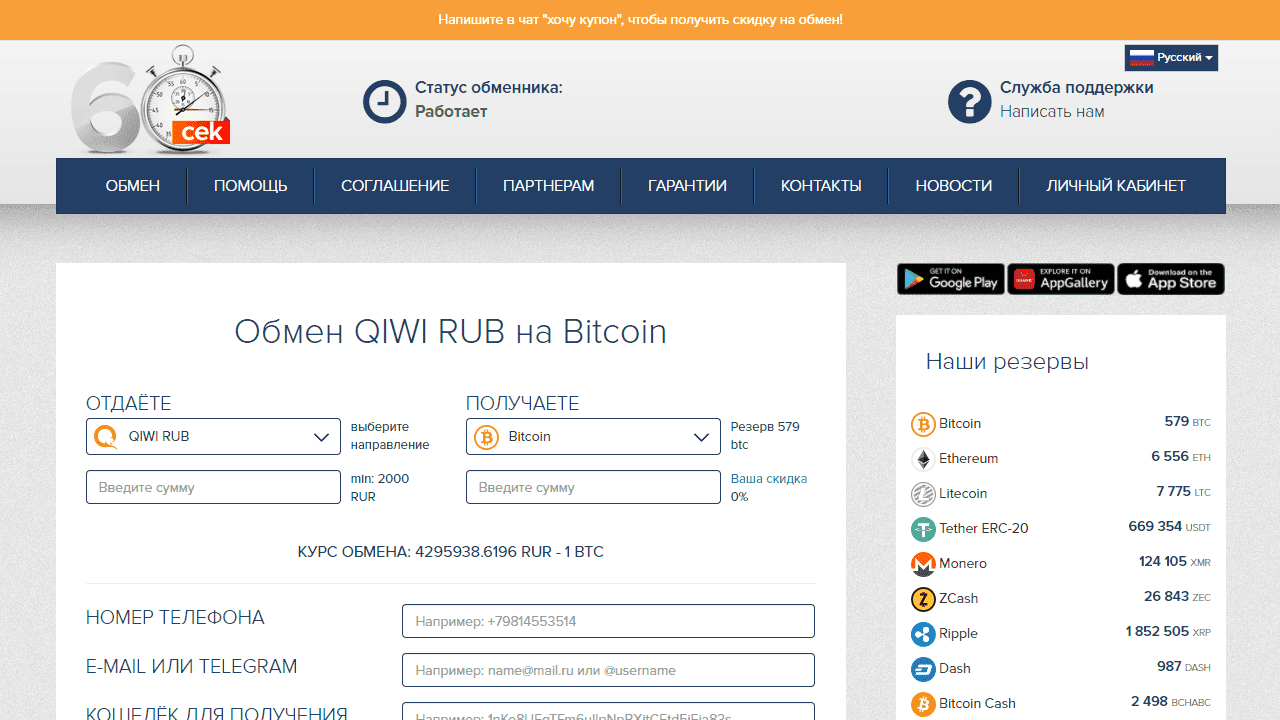Focus the E-mail or Telegram field
1280x720 pixels.
coord(608,670)
